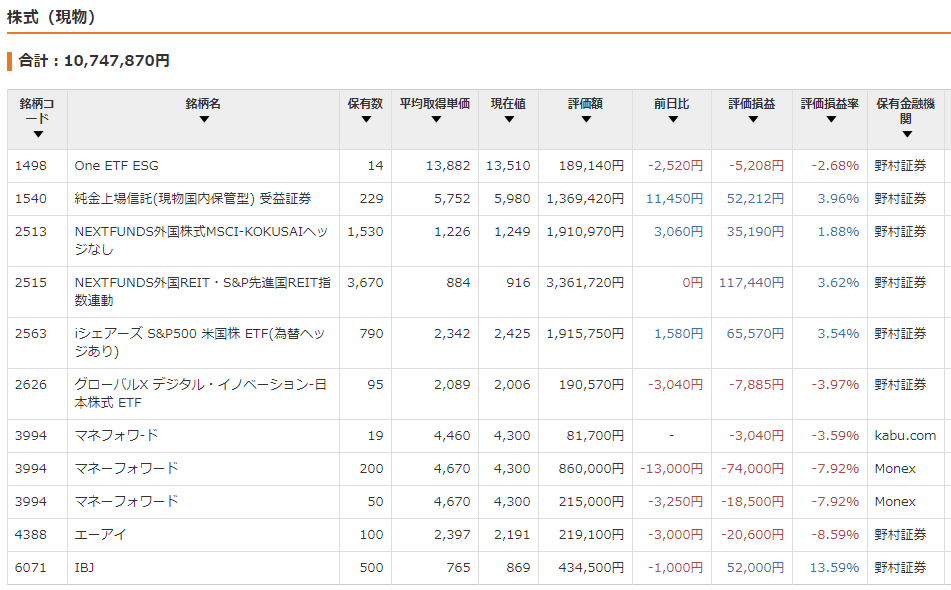Sort by 前日比 column arrow
The image size is (951, 590).
(673, 119)
